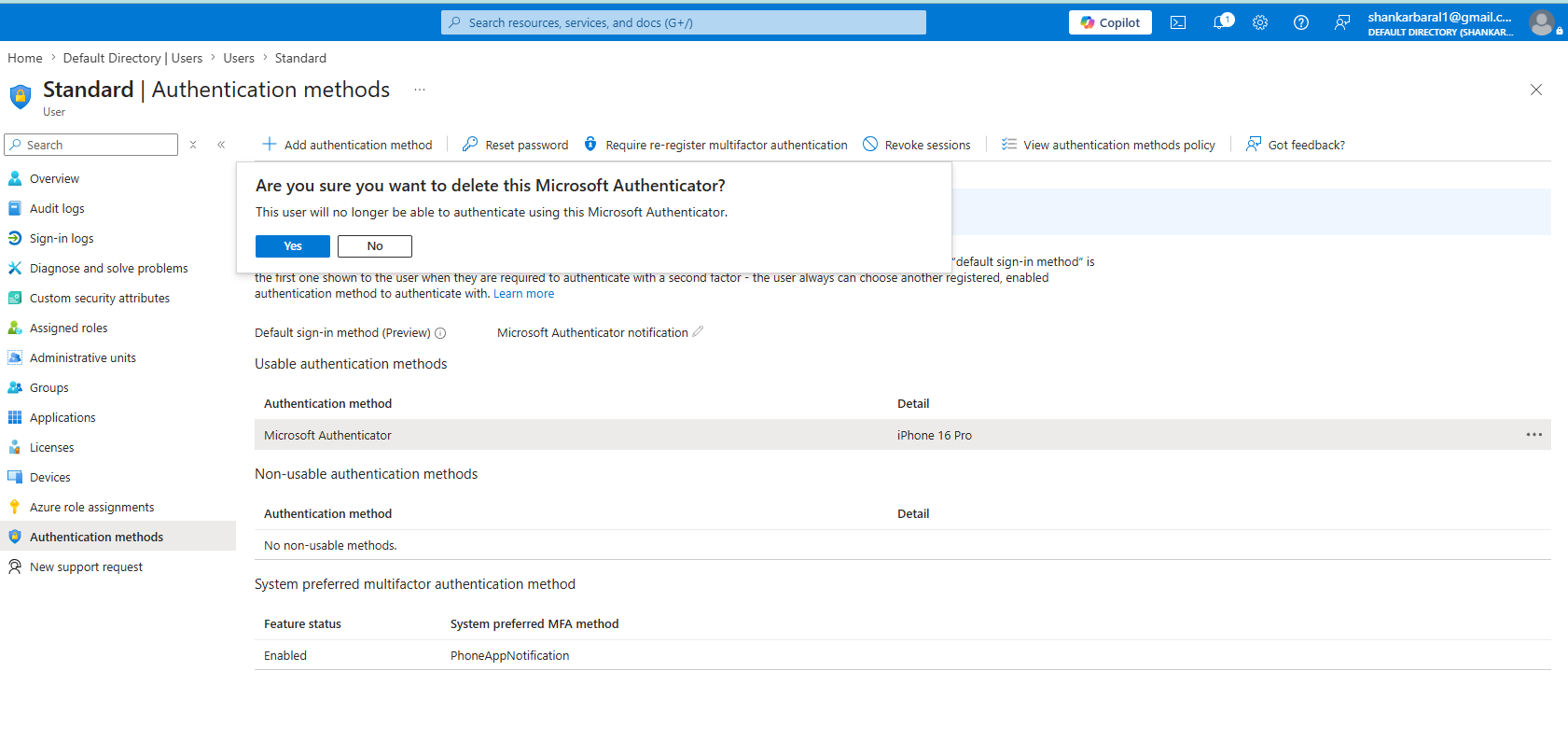Screen dimensions: 1568x741
Task: Click the Microsoft Authenticator notification value
Action: click(592, 332)
